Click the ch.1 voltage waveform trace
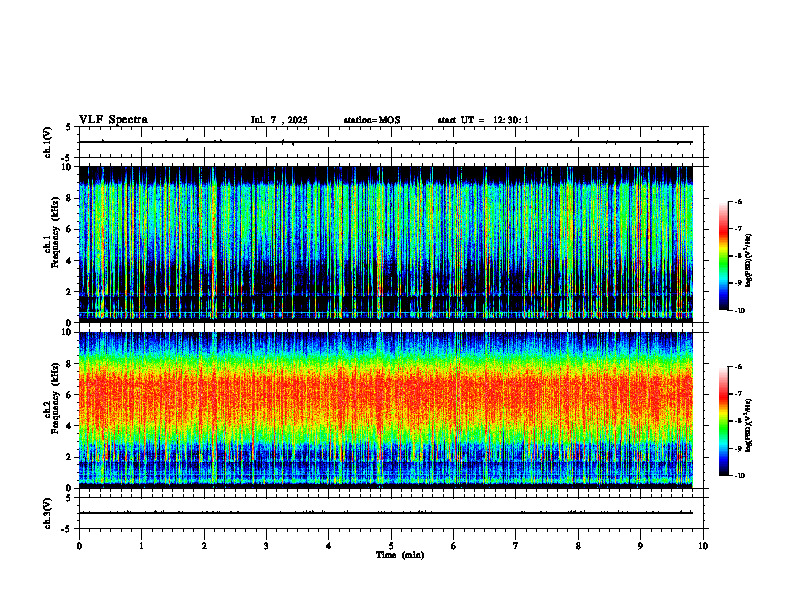This screenshot has height=612, width=792. tap(386, 142)
